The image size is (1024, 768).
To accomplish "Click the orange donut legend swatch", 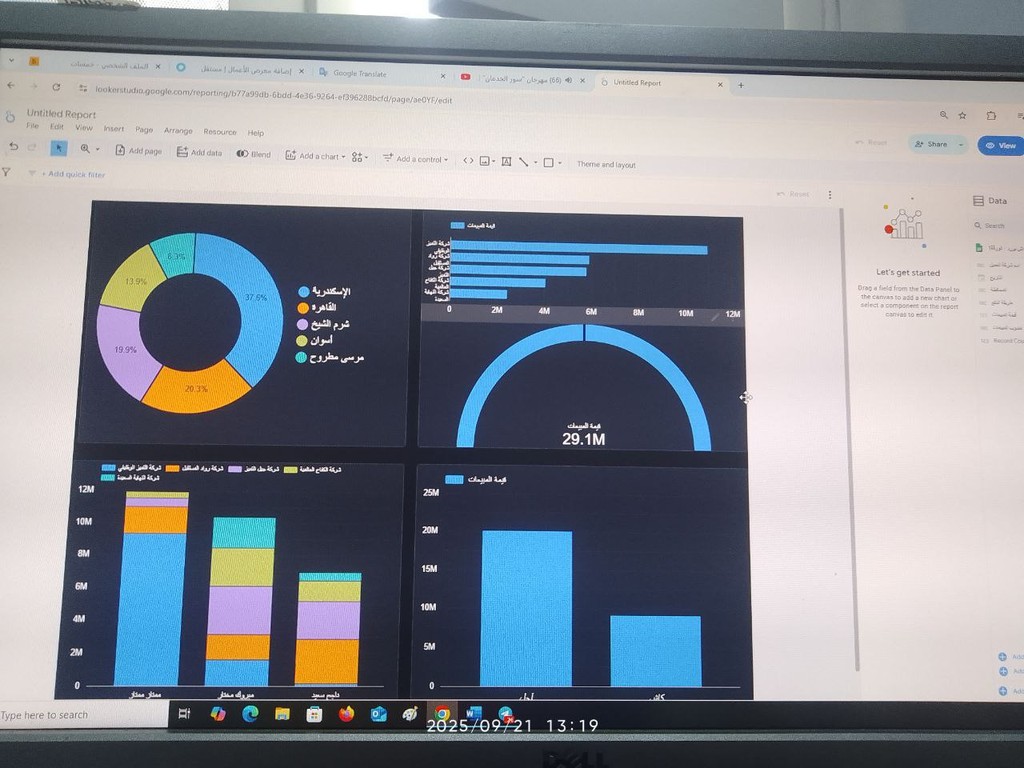I will (x=302, y=308).
